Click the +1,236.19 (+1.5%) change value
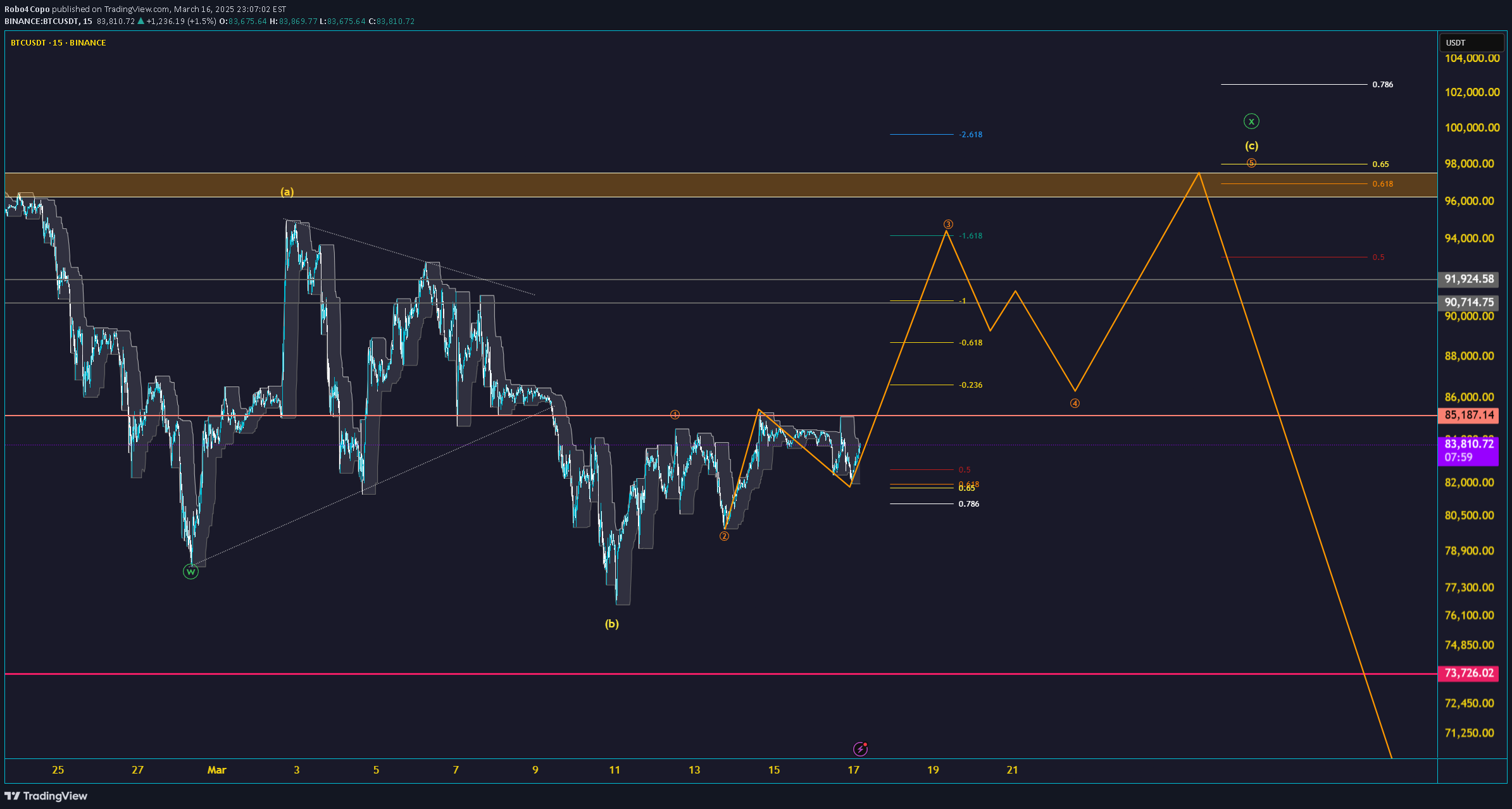Image resolution: width=1512 pixels, height=809 pixels. tap(181, 21)
